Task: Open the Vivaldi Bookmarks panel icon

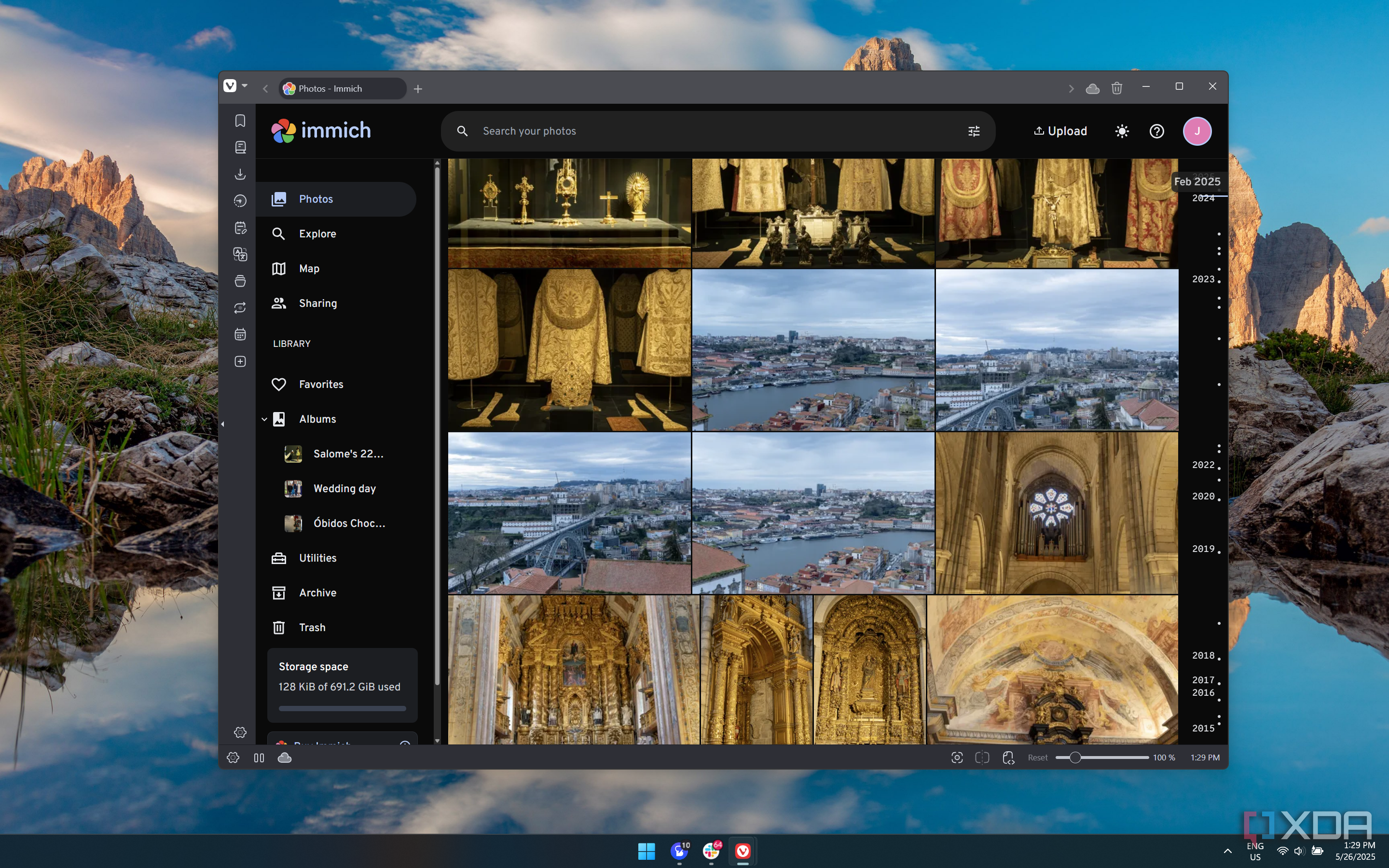Action: tap(240, 121)
